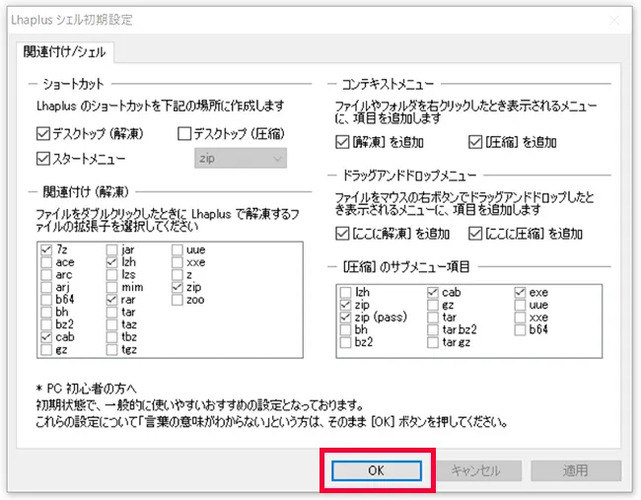Check ace in association list
The height and width of the screenshot is (500, 641).
46,262
